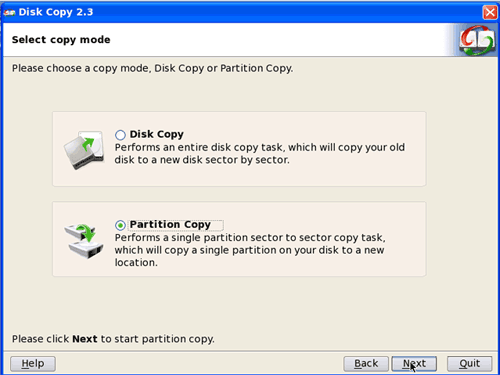Quit the Disk Copy wizard

click(470, 363)
